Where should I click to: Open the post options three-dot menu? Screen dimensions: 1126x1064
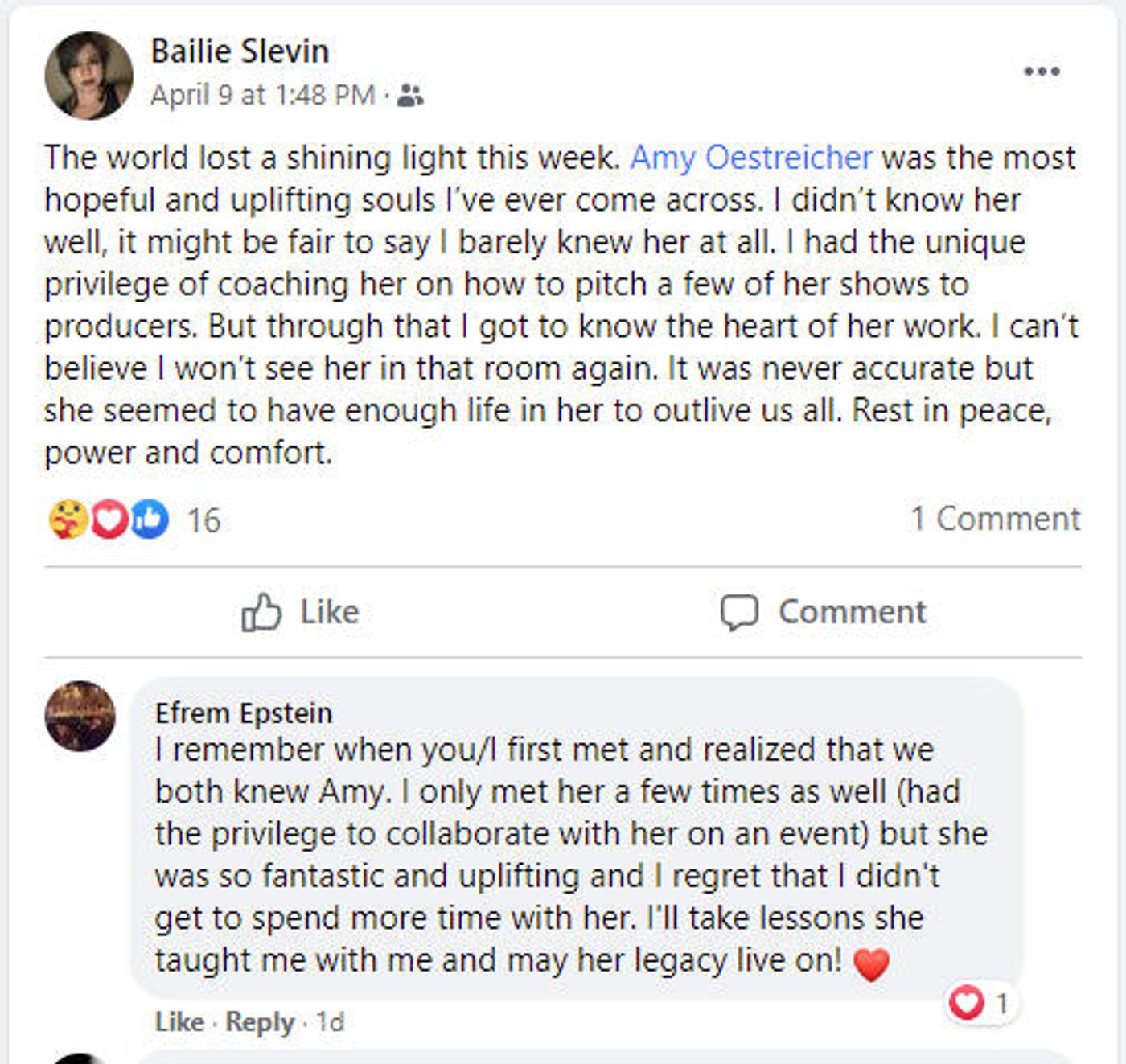tap(1042, 72)
